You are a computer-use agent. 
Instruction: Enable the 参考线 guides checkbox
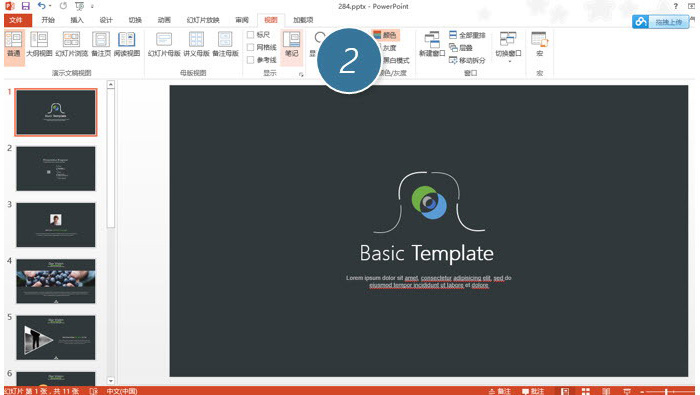[x=250, y=60]
